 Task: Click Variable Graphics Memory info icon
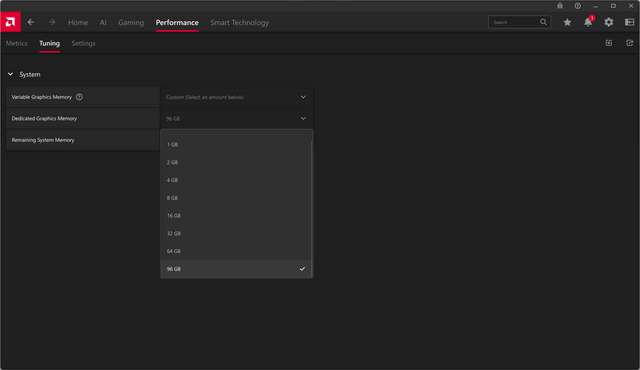(x=79, y=97)
